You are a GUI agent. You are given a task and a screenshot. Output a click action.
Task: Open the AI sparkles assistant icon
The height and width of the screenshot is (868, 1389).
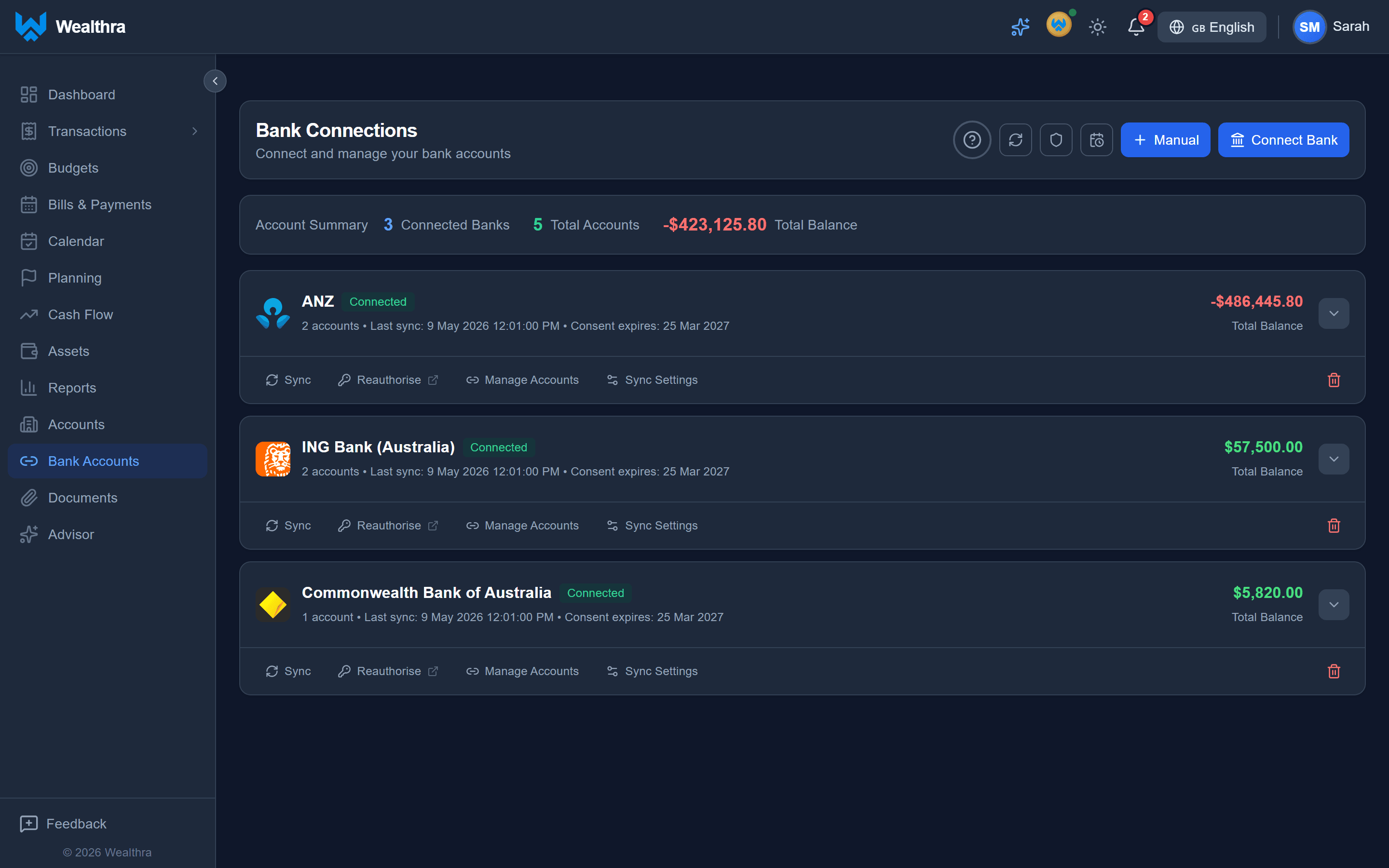[x=1020, y=27]
